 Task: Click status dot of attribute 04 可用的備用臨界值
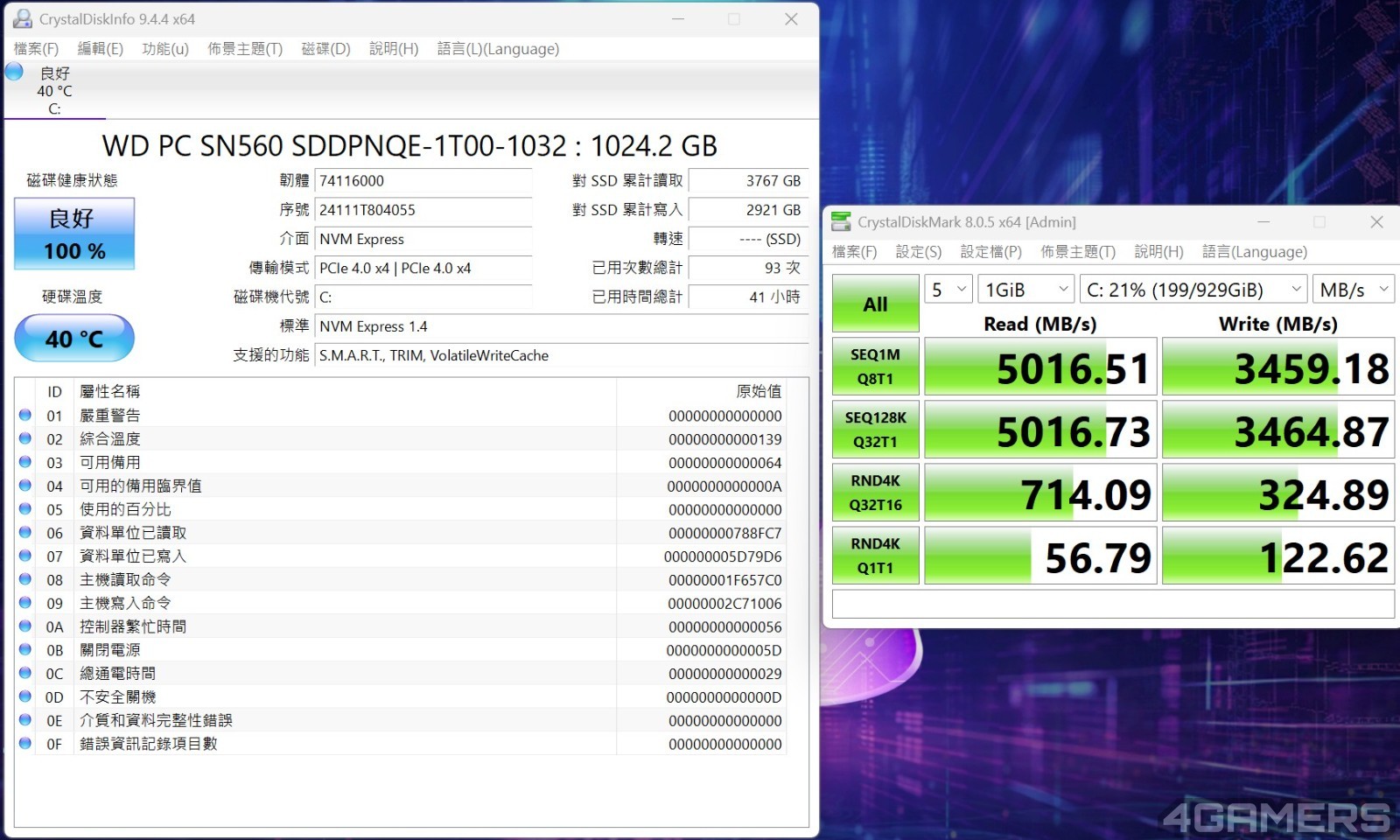pyautogui.click(x=25, y=486)
